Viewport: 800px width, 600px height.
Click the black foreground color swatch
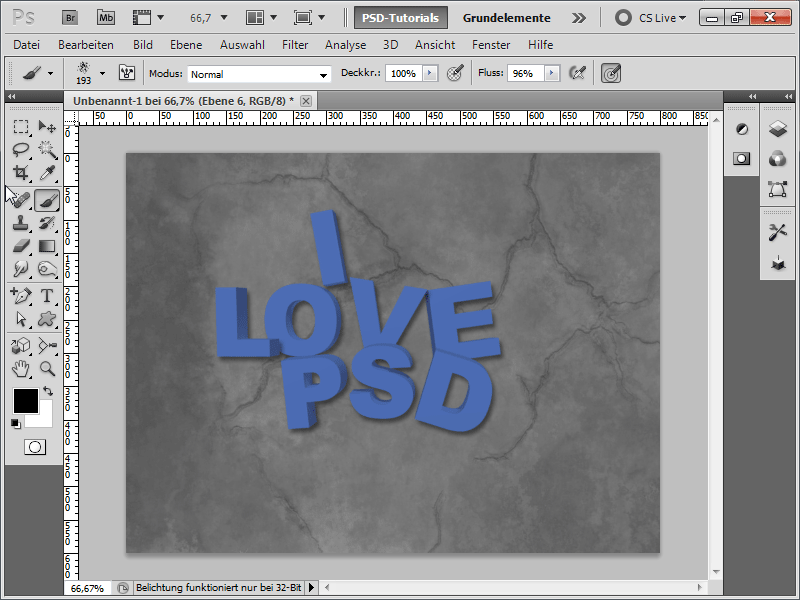(x=25, y=401)
